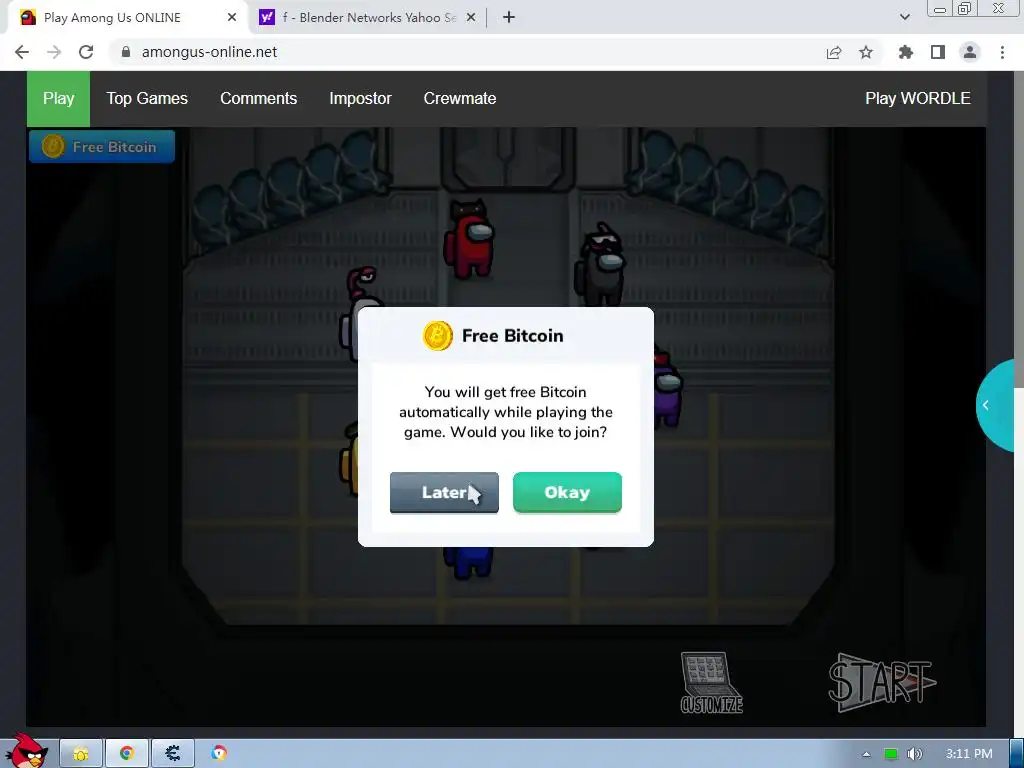This screenshot has height=768, width=1024.
Task: Close the Blender Networks Yahoo tab
Action: [x=471, y=18]
